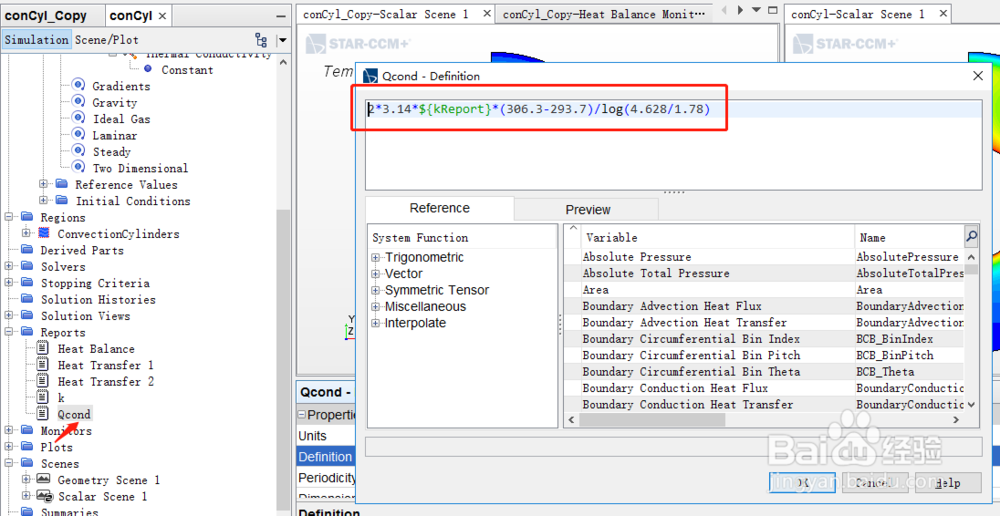Expand the Reference Values node

click(43, 184)
